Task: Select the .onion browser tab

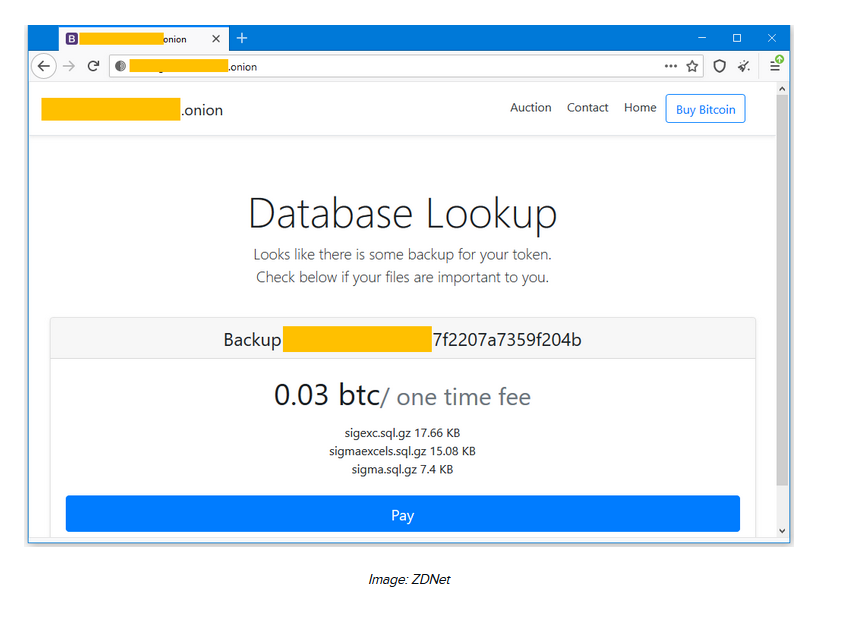Action: 143,39
